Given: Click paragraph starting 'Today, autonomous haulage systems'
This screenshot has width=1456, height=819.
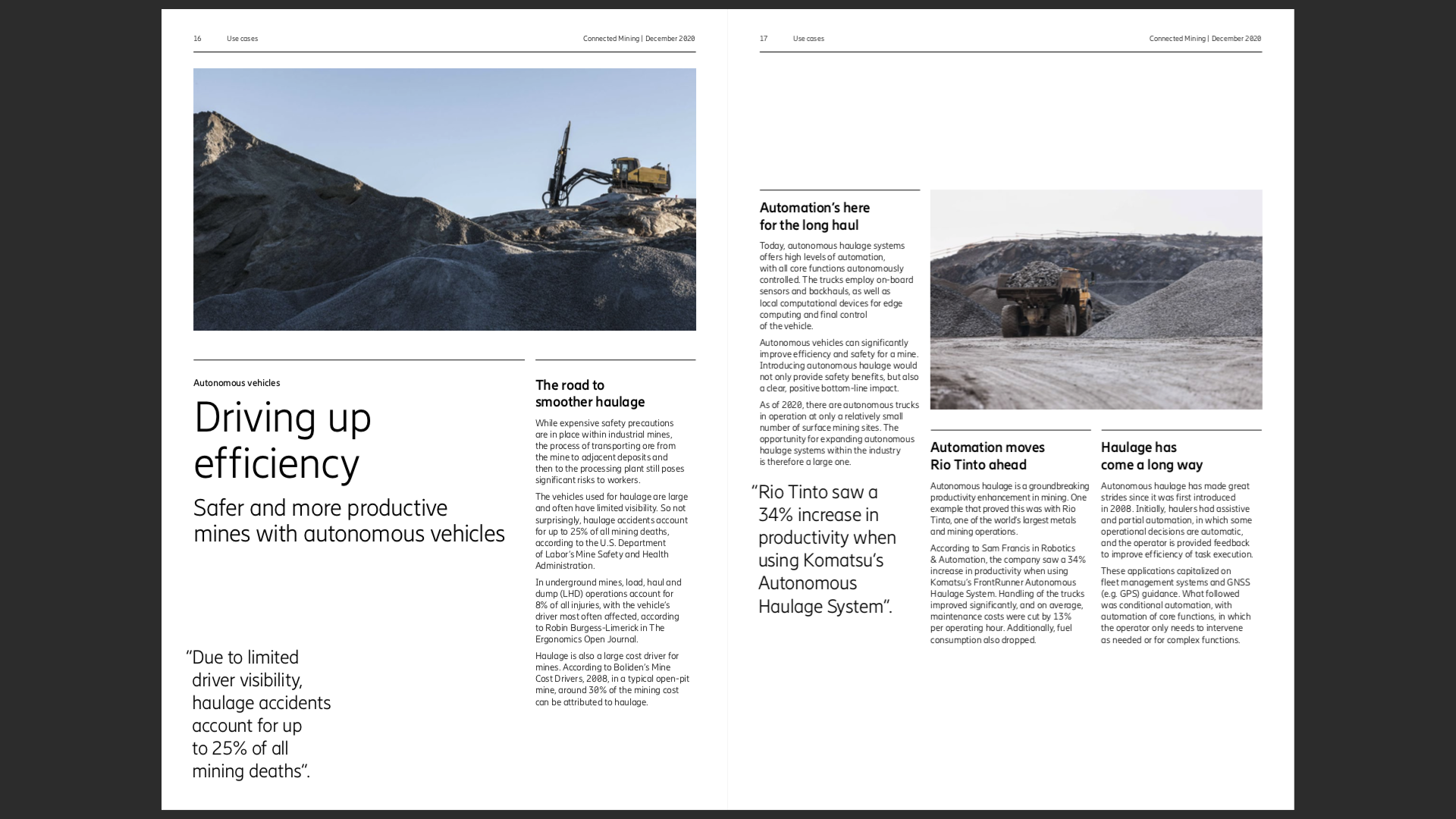Looking at the screenshot, I should click(836, 285).
